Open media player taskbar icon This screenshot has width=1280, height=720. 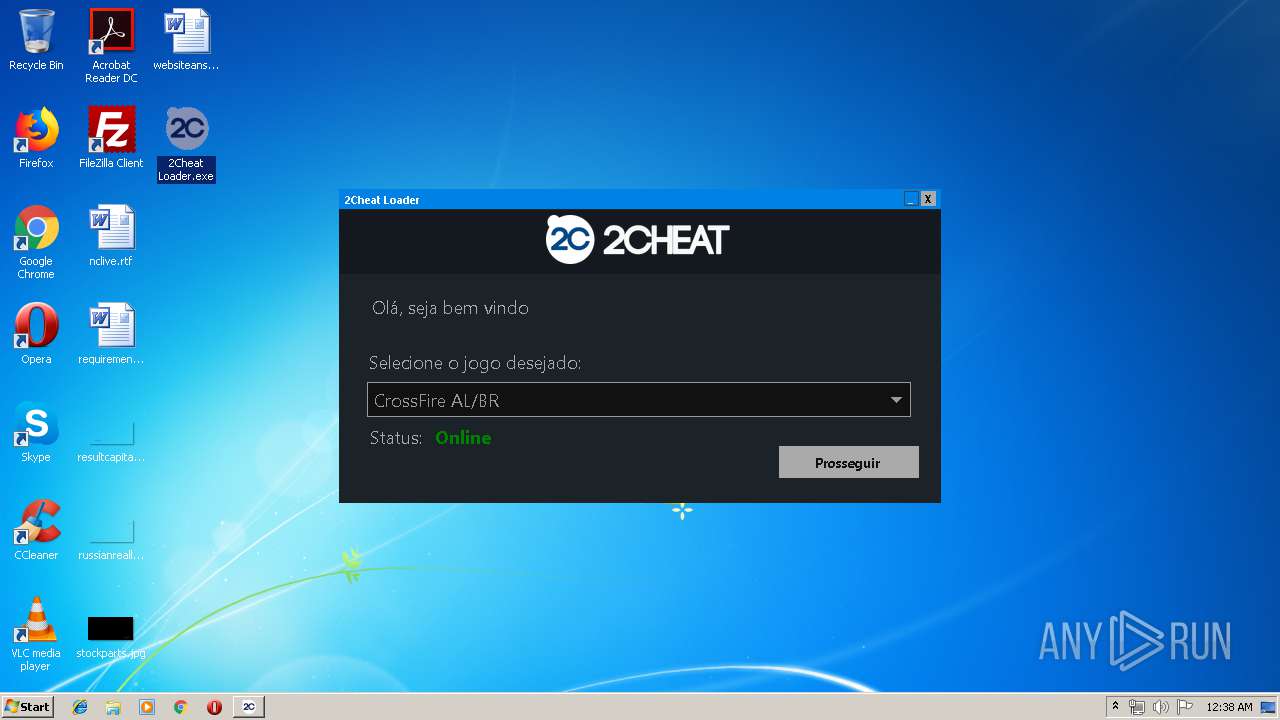coord(147,707)
